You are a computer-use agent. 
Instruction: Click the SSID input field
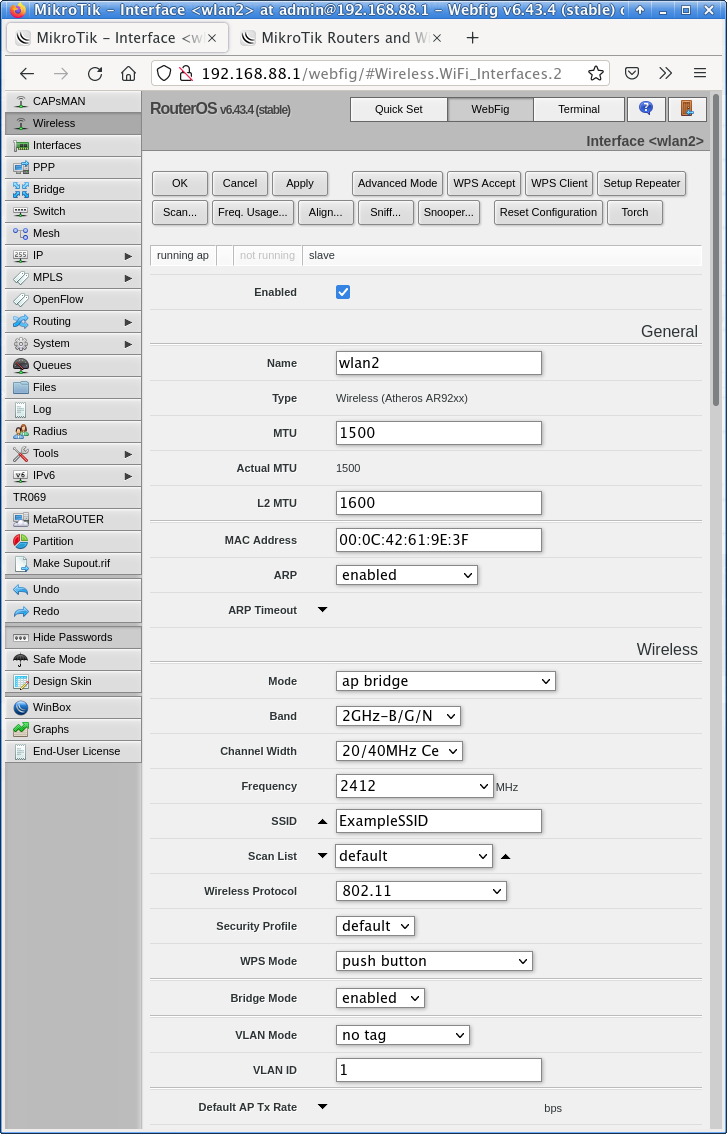coord(439,821)
